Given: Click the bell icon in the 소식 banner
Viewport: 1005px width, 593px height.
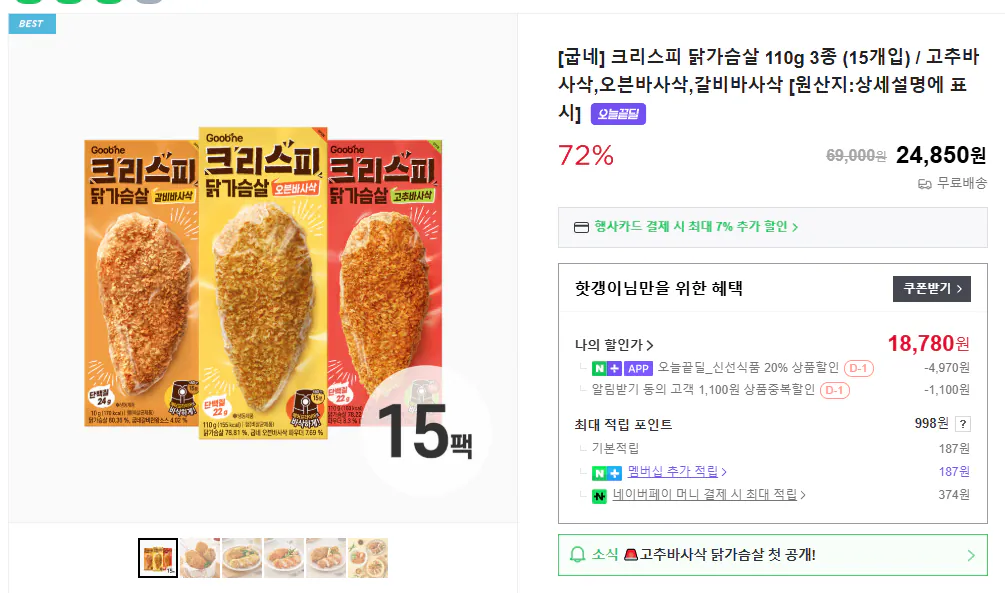Looking at the screenshot, I should 575,556.
